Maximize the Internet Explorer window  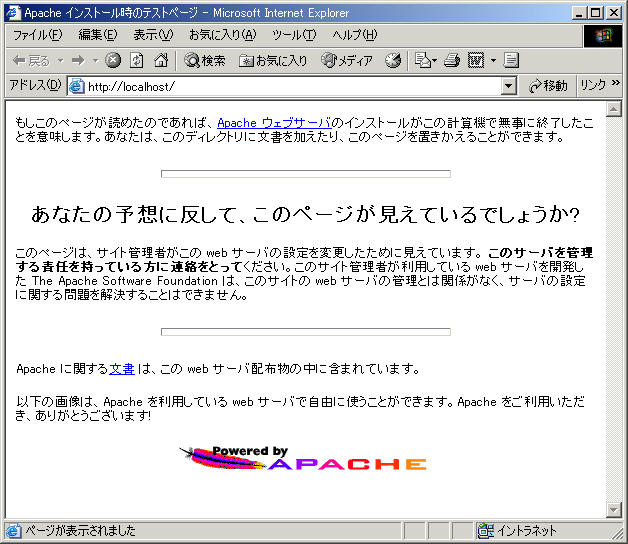[596, 13]
